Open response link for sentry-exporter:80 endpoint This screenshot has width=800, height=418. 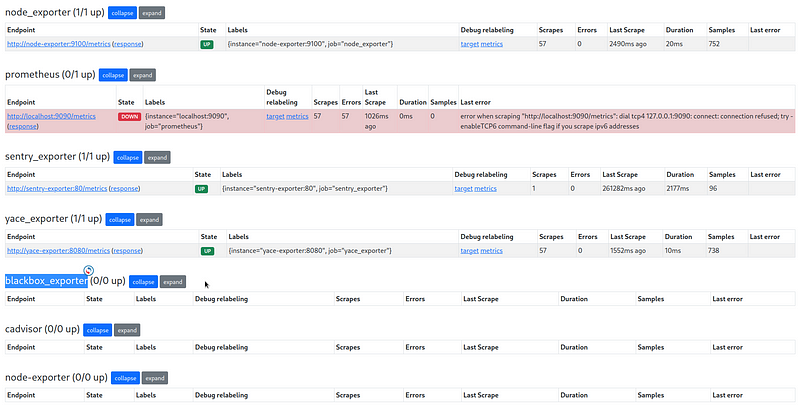point(124,188)
